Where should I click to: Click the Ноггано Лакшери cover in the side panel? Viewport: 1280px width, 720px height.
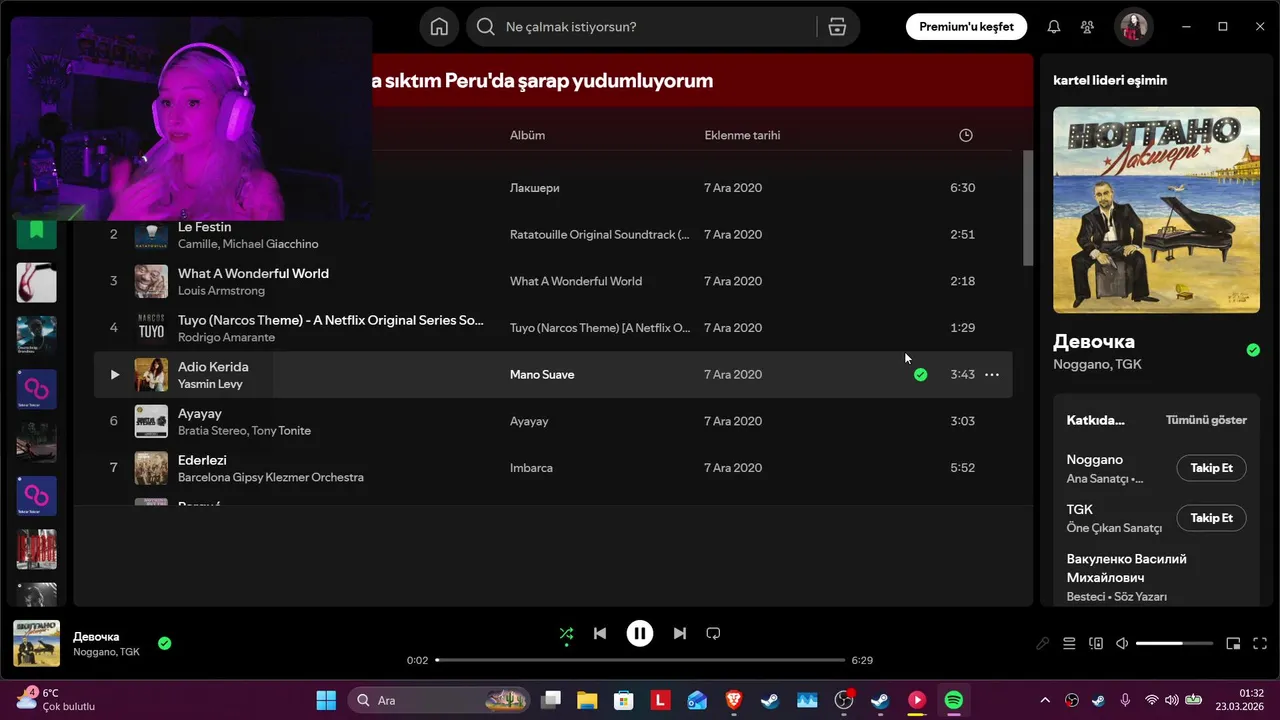1156,210
